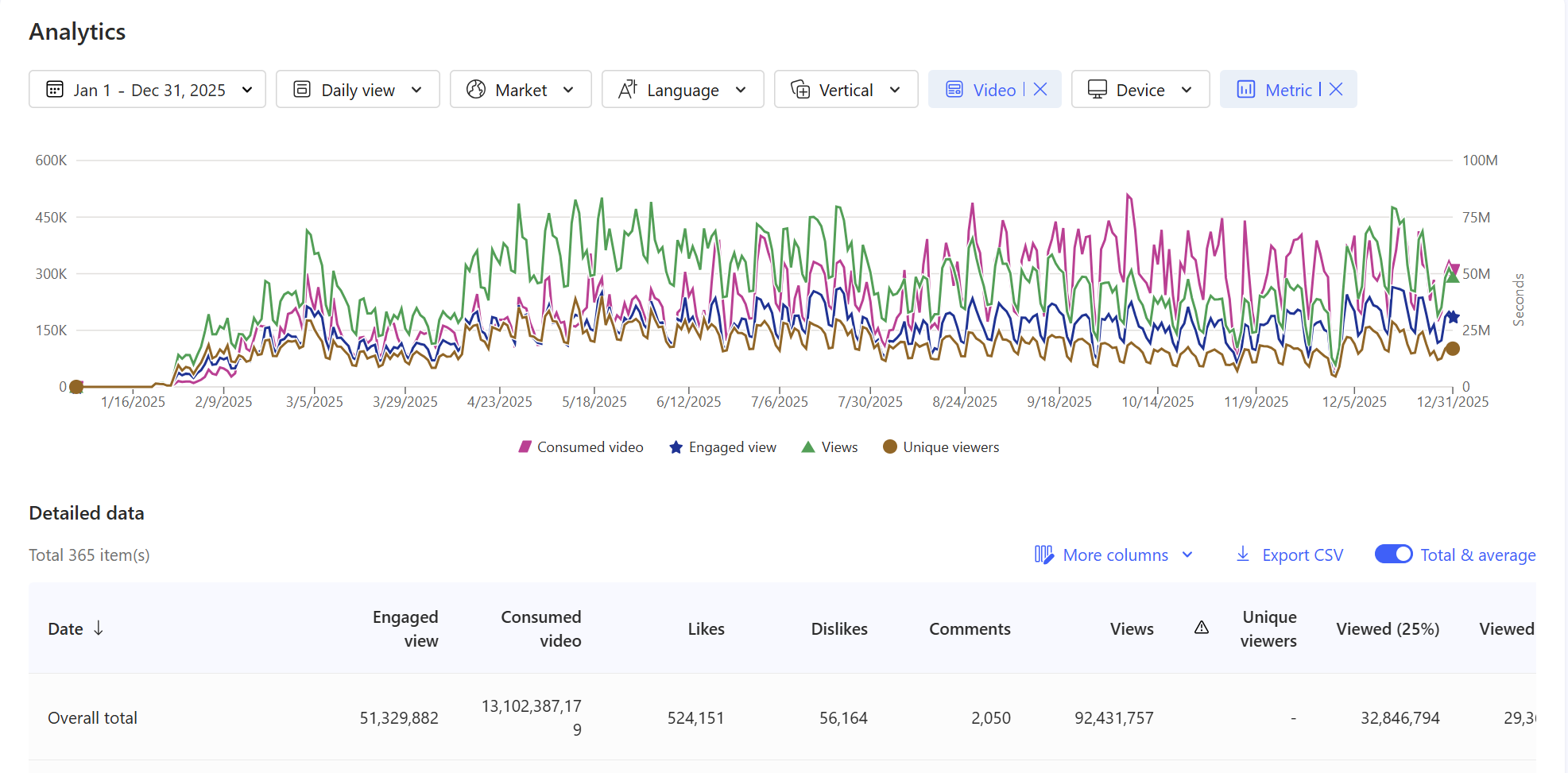
Task: Expand the Language filter dropdown
Action: (x=683, y=90)
